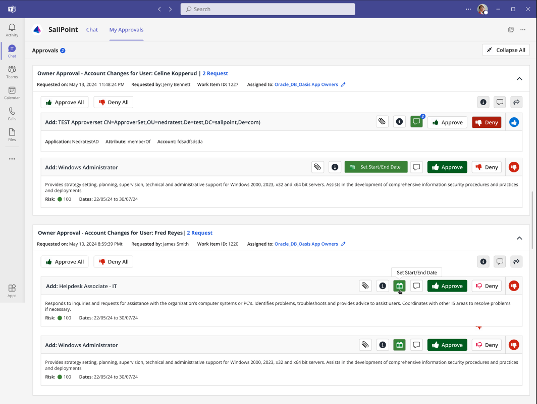Open comments for Fred Reyes approval
The height and width of the screenshot is (404, 537).
tap(500, 262)
